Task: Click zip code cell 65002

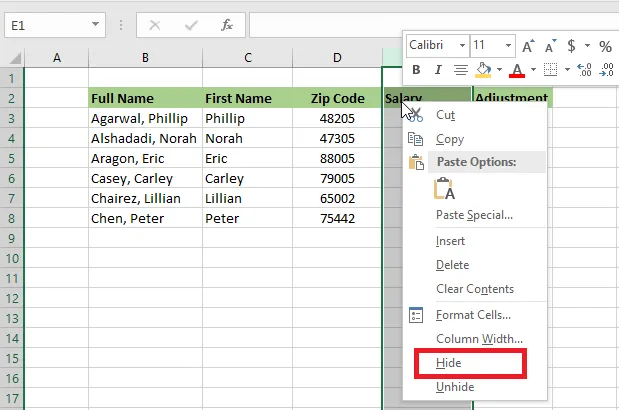Action: click(x=337, y=198)
